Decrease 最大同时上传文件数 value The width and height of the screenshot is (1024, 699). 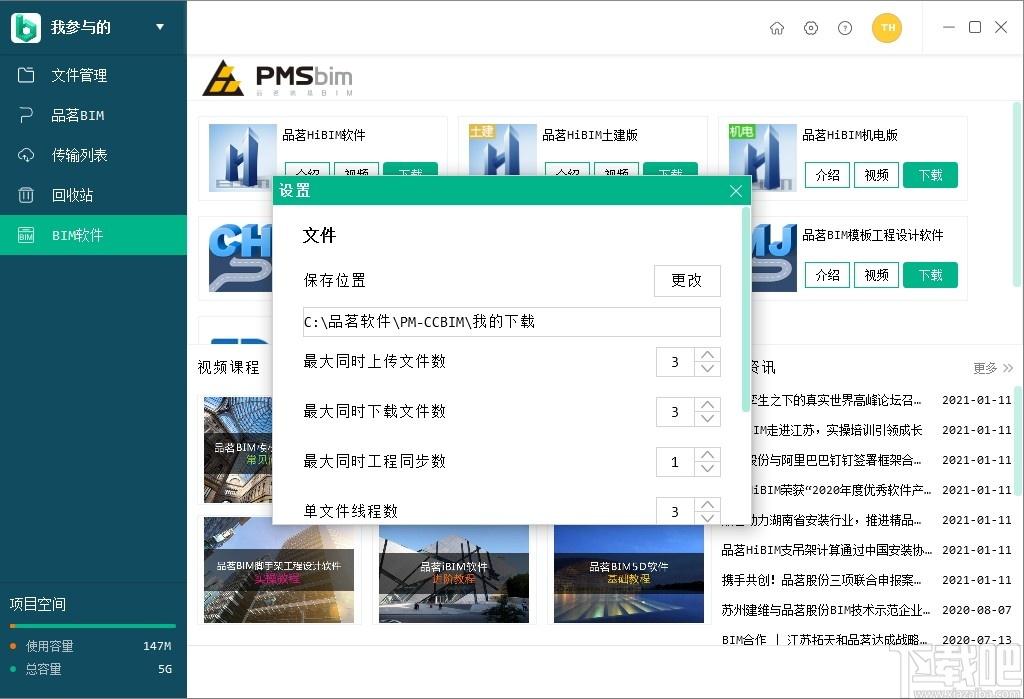click(707, 369)
